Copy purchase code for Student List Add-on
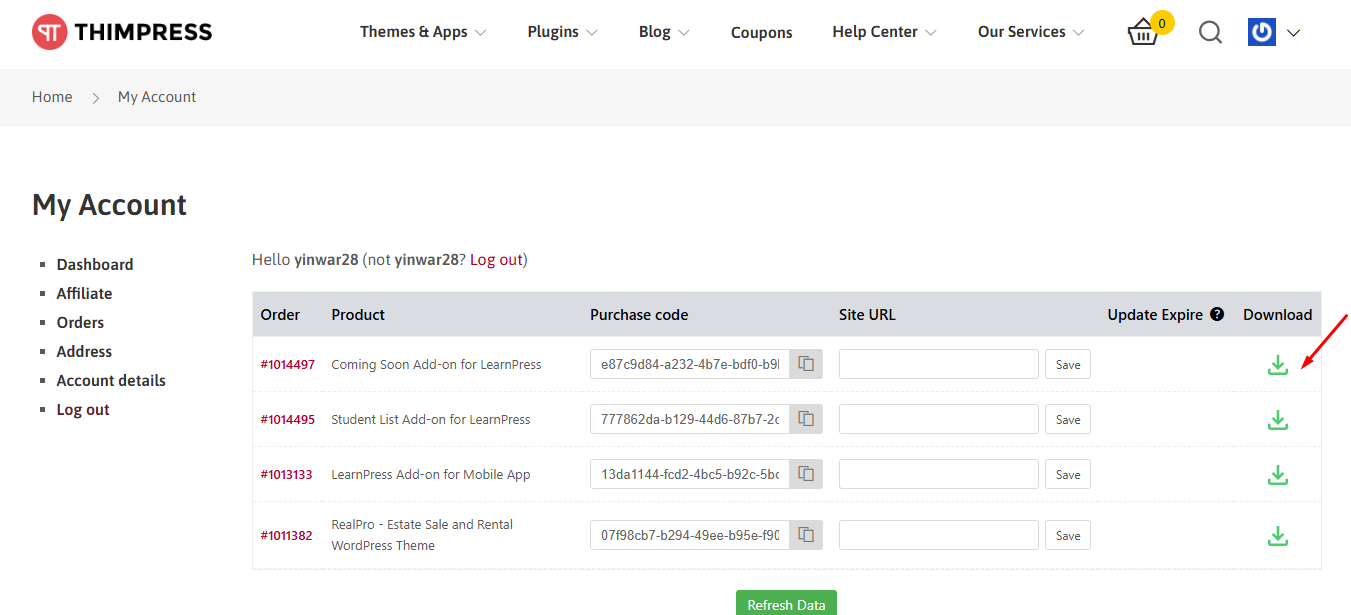1351x615 pixels. pyautogui.click(x=806, y=419)
